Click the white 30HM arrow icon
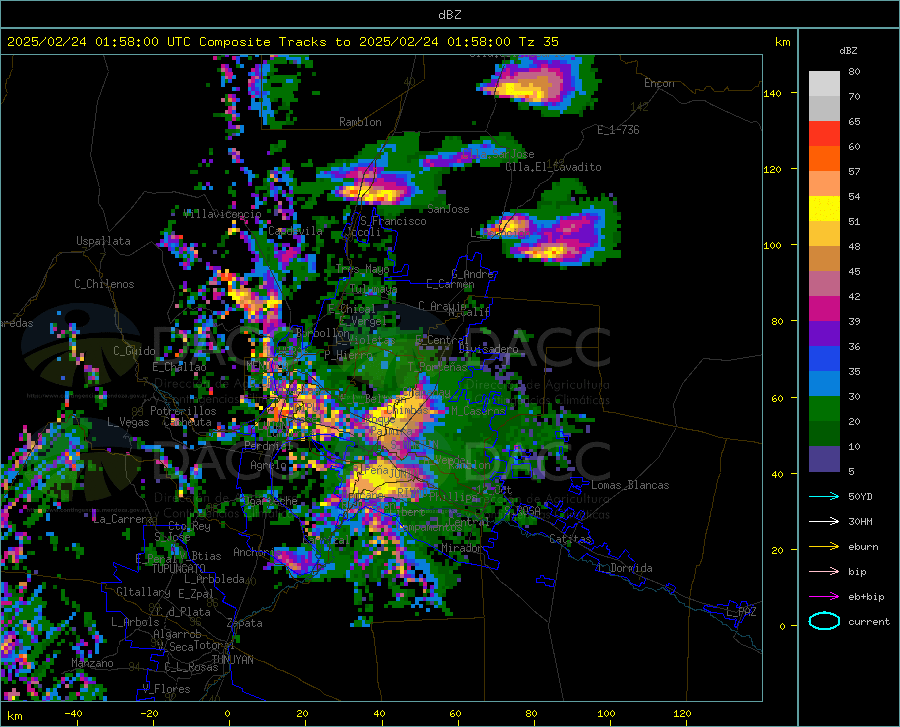900x727 pixels. click(824, 522)
